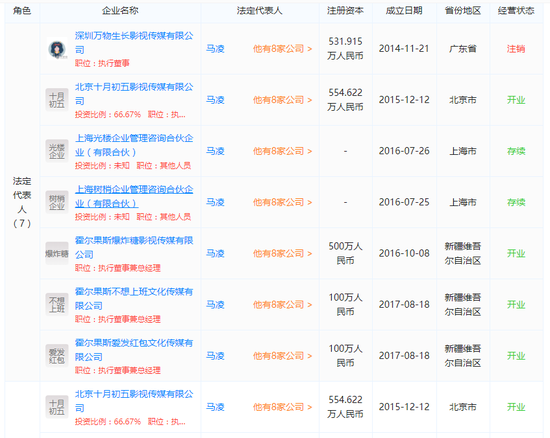Open the underlined 上海树梢企业管理咨询合伙企业 link
550x438 pixels.
134,196
